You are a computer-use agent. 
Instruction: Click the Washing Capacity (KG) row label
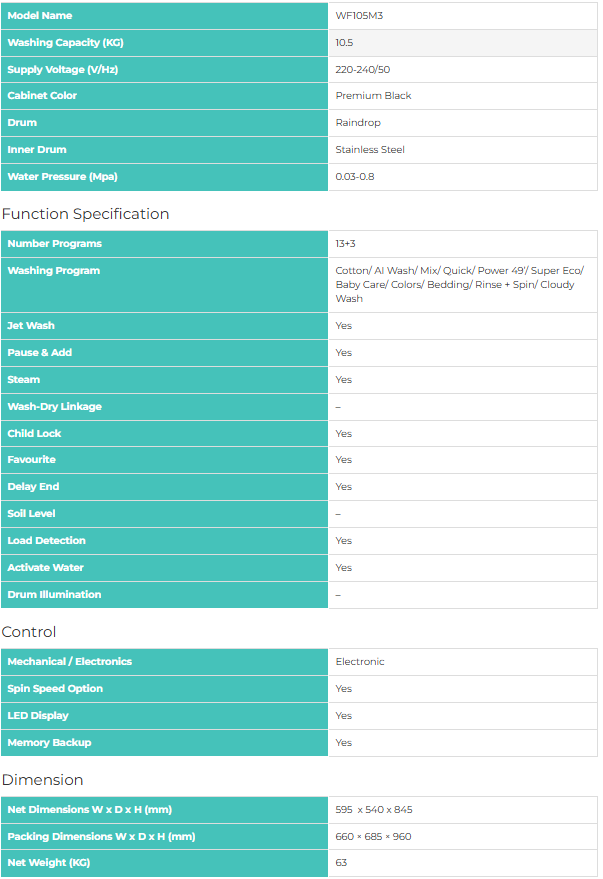coord(65,43)
